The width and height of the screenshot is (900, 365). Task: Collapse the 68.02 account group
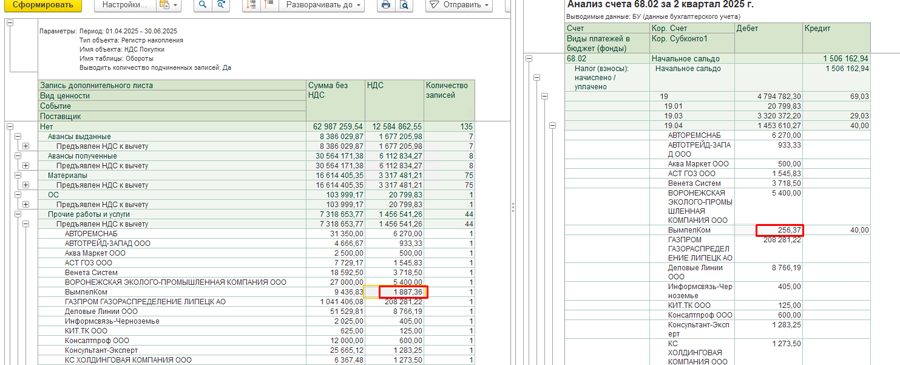529,59
